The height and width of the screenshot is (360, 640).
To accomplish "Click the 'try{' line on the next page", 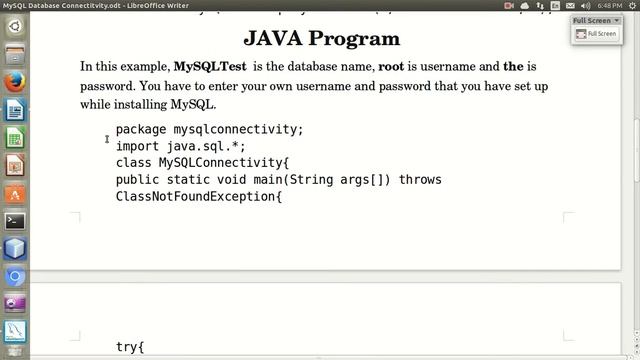I will pyautogui.click(x=130, y=347).
